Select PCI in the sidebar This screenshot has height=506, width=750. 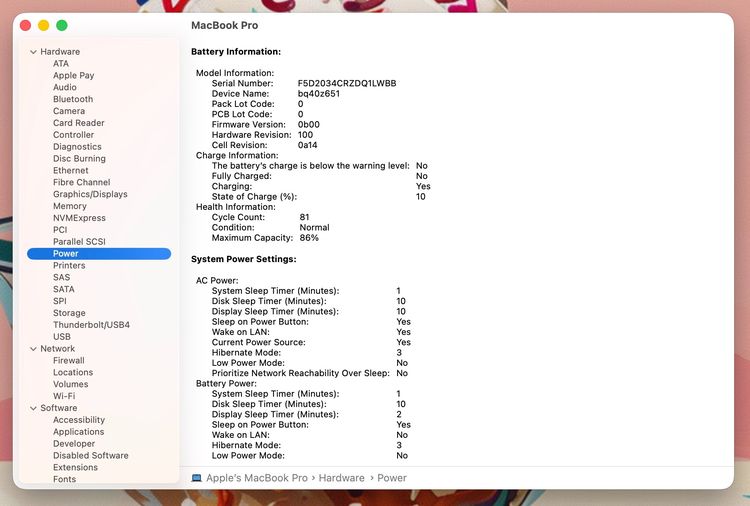click(60, 230)
